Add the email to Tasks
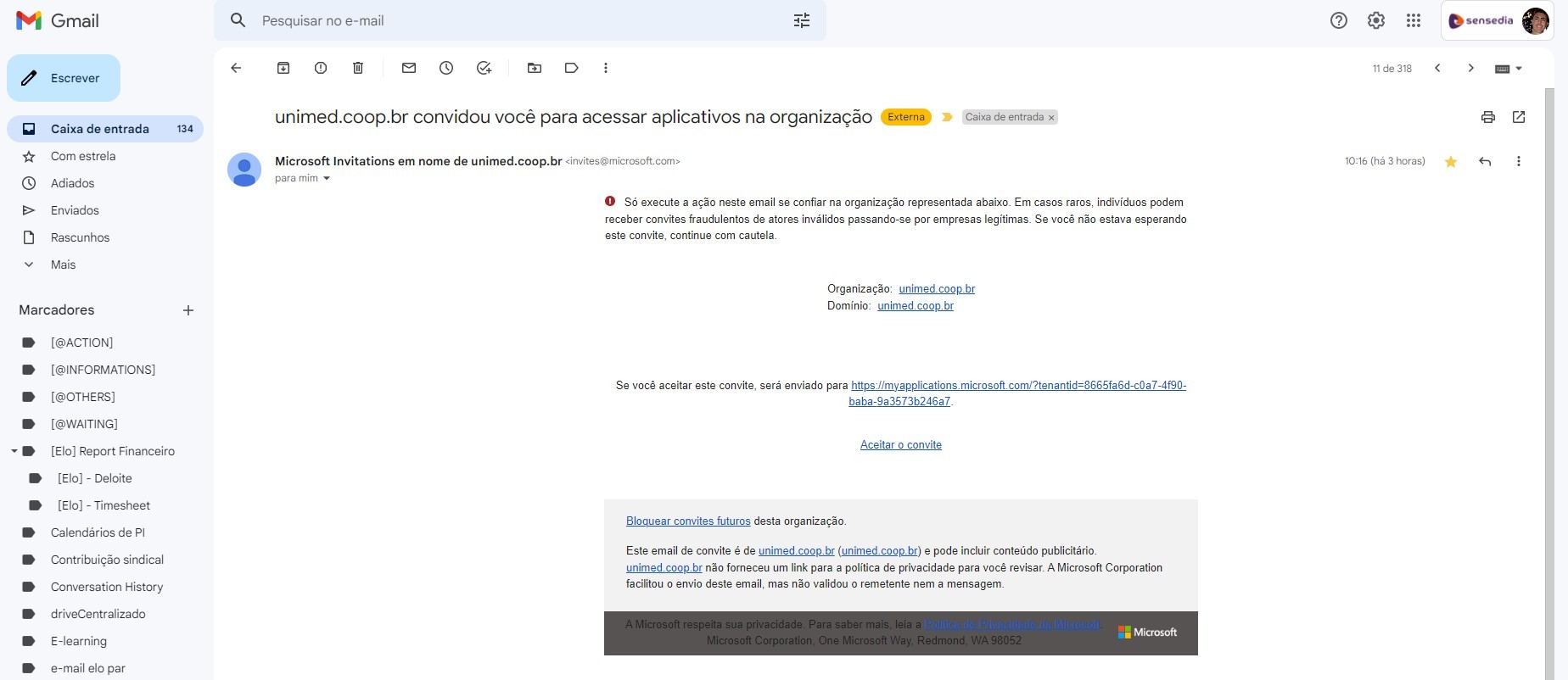1568x680 pixels. [x=484, y=68]
